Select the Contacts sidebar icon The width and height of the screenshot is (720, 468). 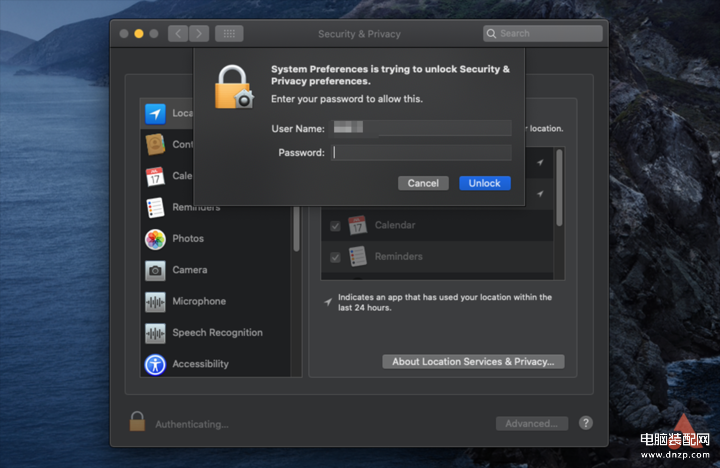(x=155, y=144)
